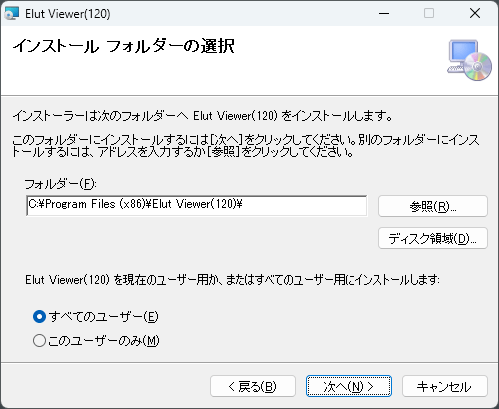Click the 参照(R)... browse button

(x=433, y=206)
